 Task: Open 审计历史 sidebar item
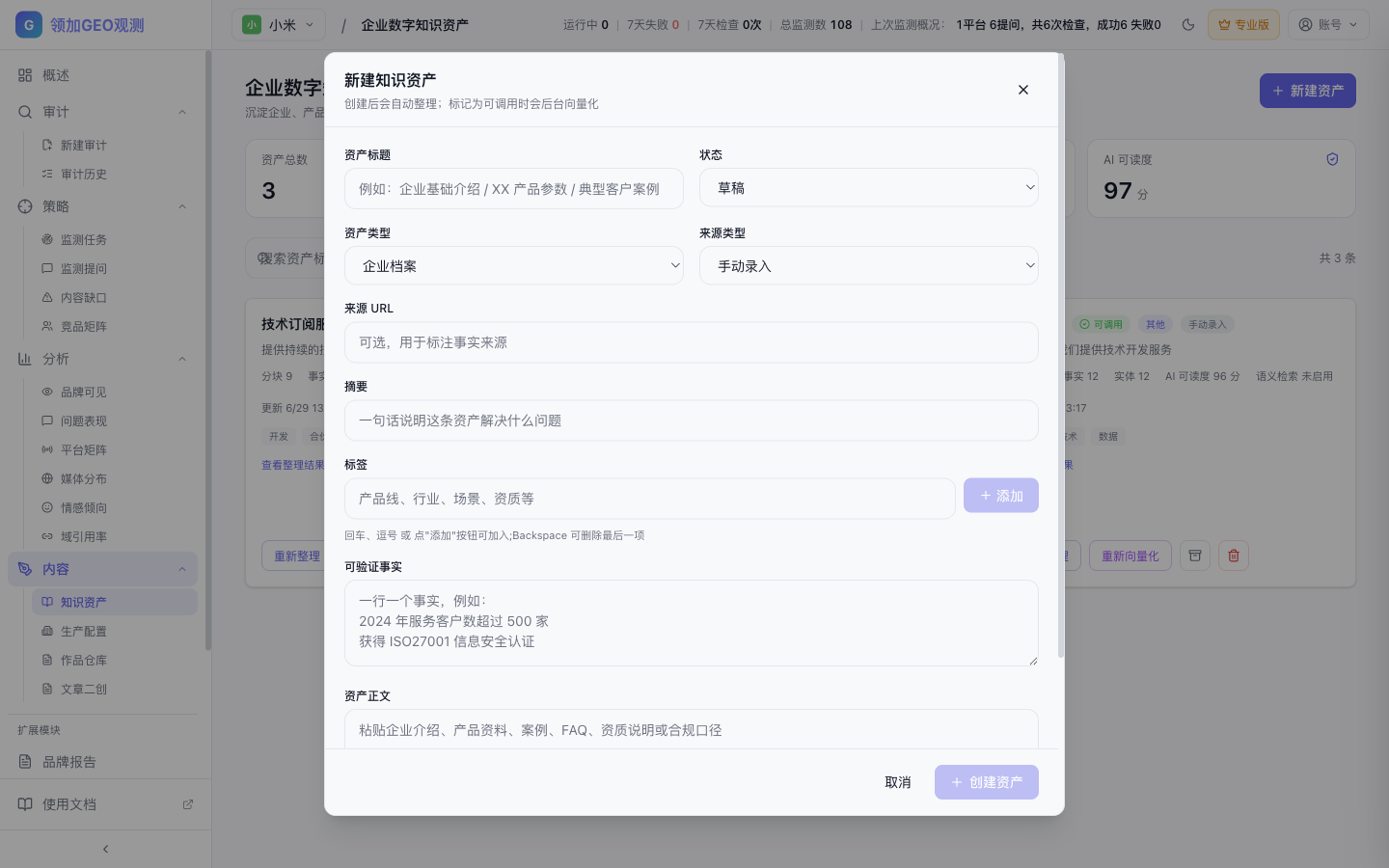point(114,174)
